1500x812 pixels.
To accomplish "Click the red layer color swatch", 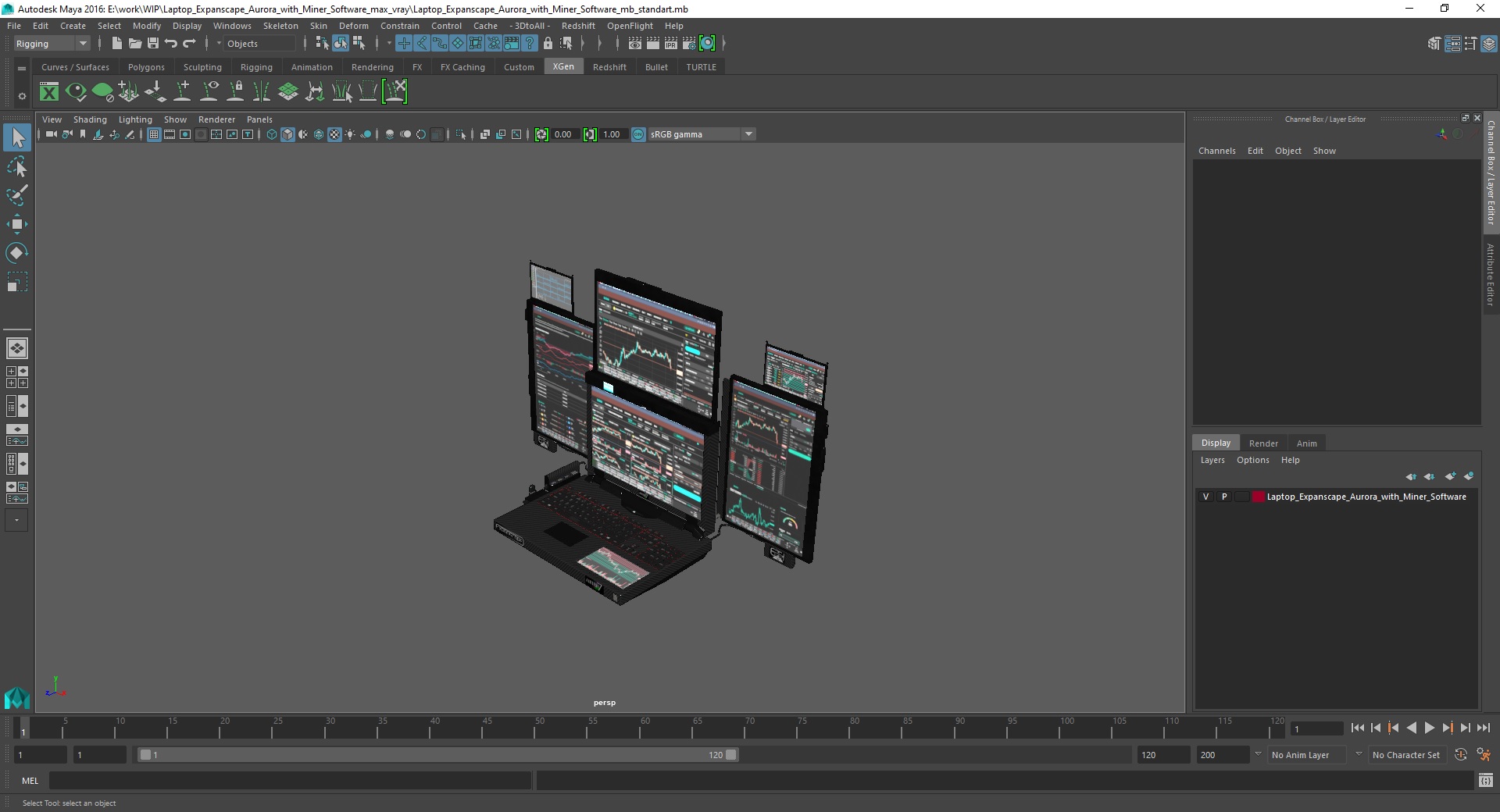I will (x=1258, y=497).
